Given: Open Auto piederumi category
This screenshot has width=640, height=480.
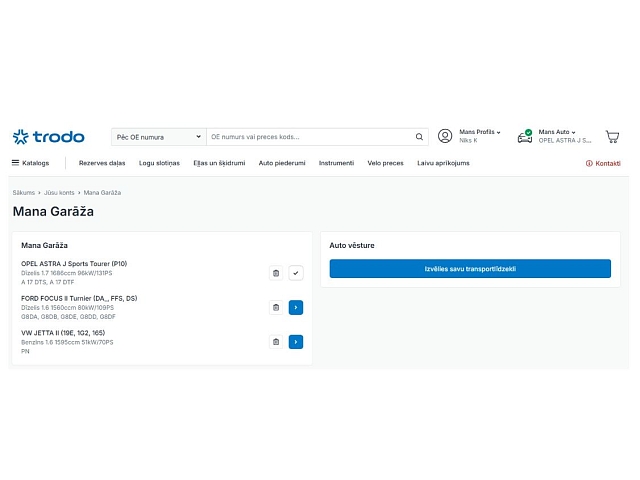Looking at the screenshot, I should pyautogui.click(x=282, y=163).
